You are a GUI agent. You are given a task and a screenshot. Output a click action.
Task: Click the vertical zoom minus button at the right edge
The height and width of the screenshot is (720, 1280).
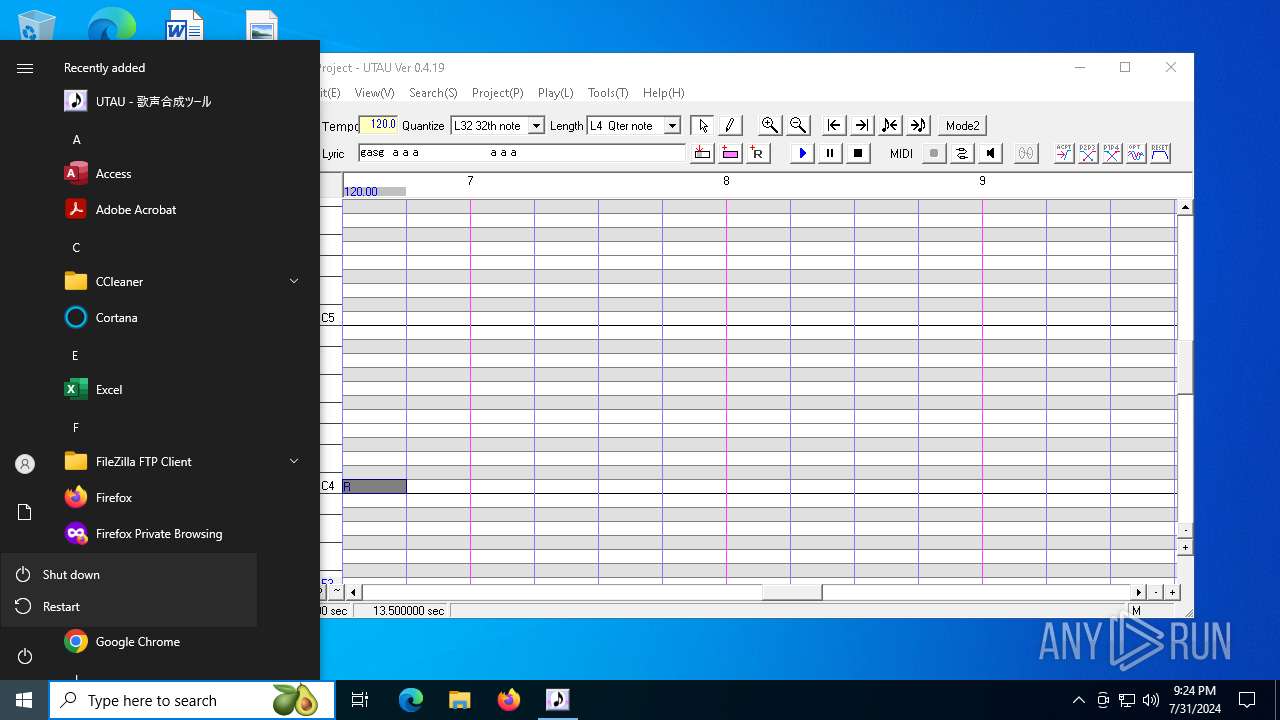(1185, 531)
